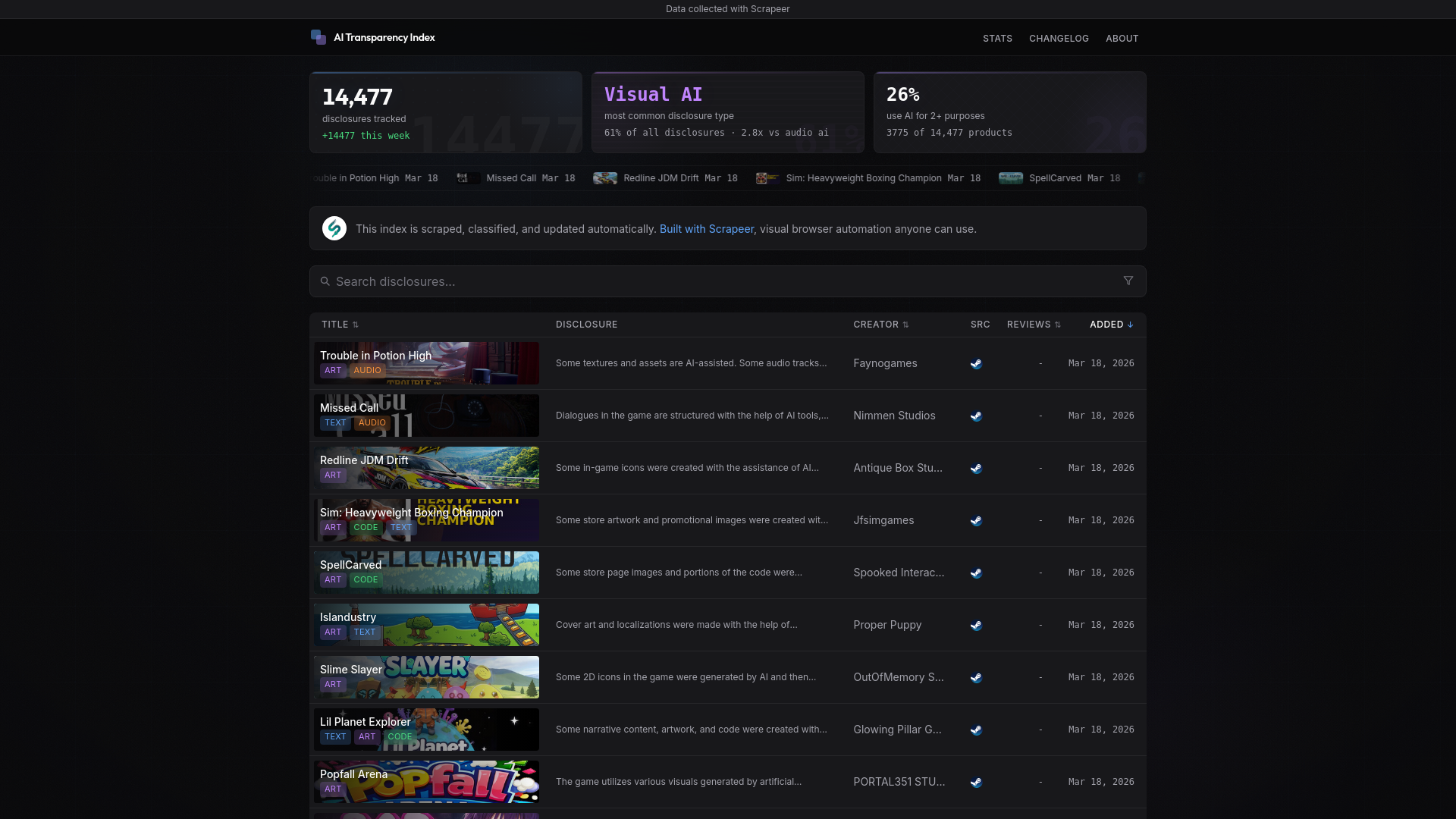1456x819 pixels.
Task: Click Redline JDM Drift in the ticker
Action: click(661, 178)
